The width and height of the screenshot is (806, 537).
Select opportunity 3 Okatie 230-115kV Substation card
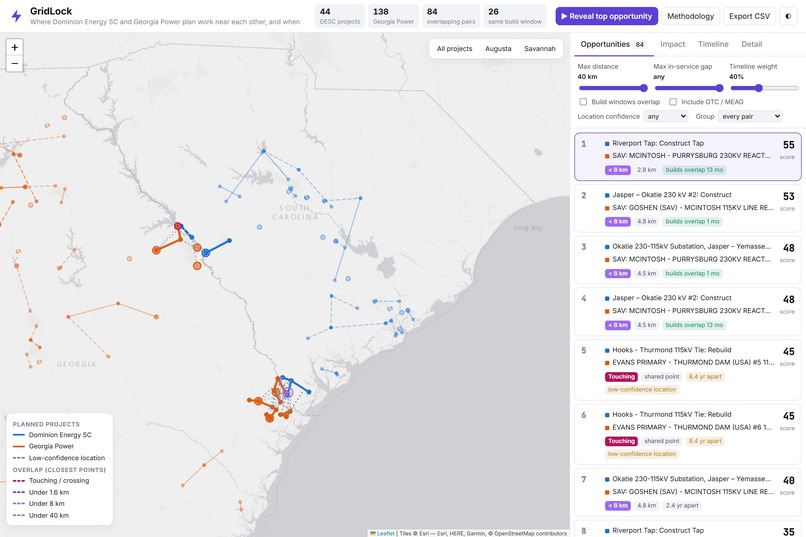click(688, 260)
